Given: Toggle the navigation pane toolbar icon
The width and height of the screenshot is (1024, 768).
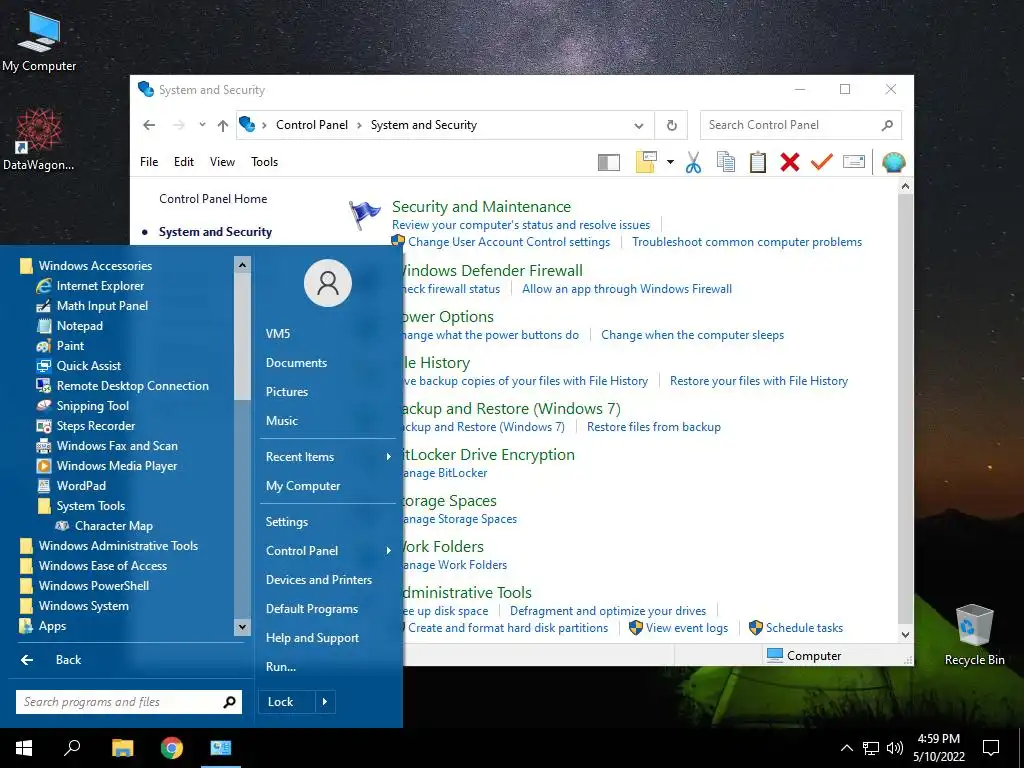Looking at the screenshot, I should [609, 162].
